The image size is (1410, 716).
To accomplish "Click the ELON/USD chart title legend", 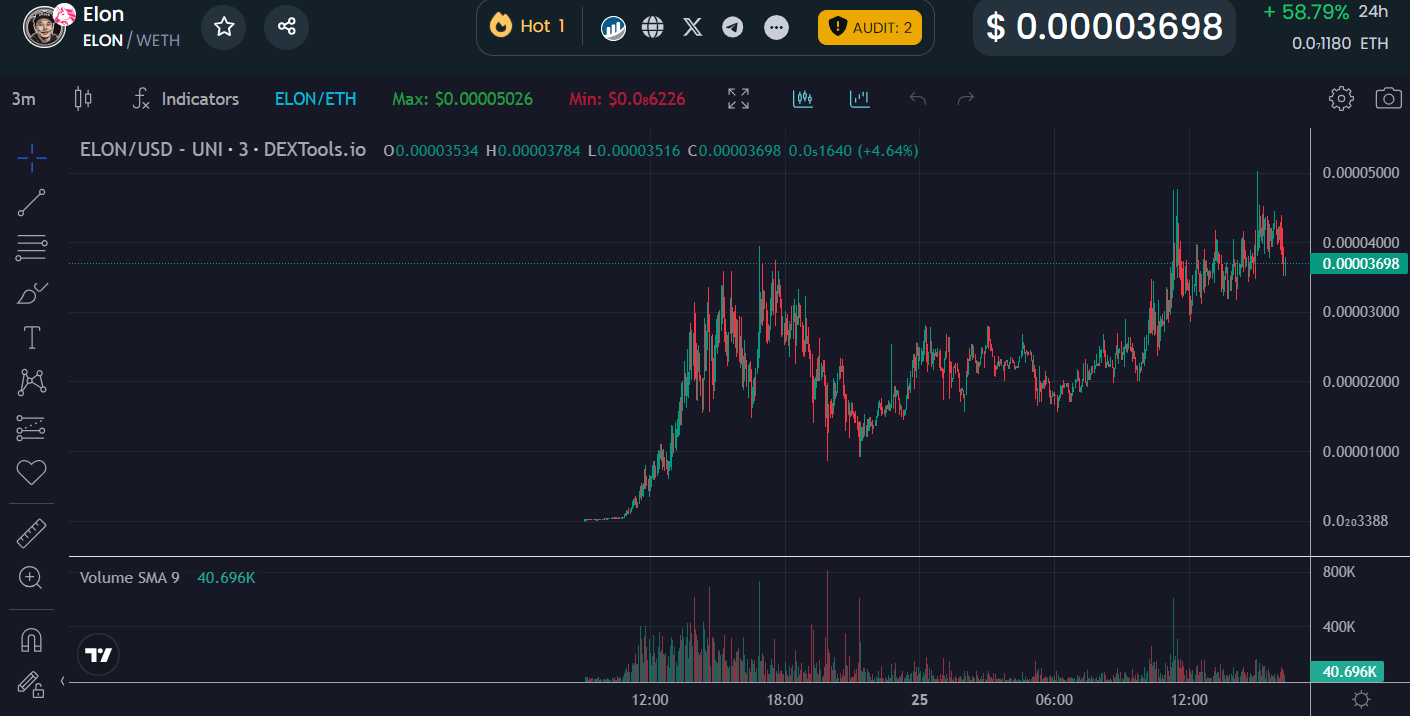I will coord(223,150).
